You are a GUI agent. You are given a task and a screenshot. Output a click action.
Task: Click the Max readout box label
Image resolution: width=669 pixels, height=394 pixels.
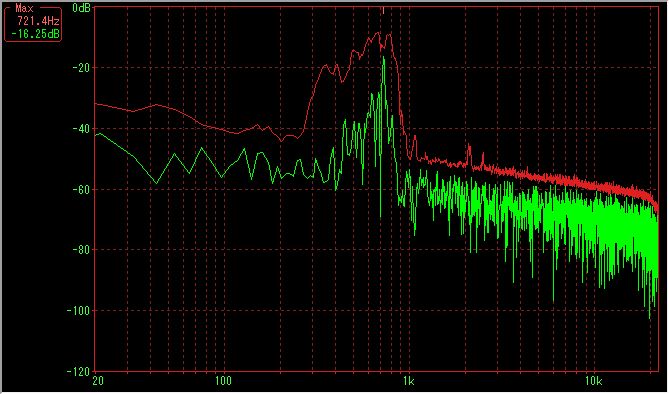click(24, 8)
